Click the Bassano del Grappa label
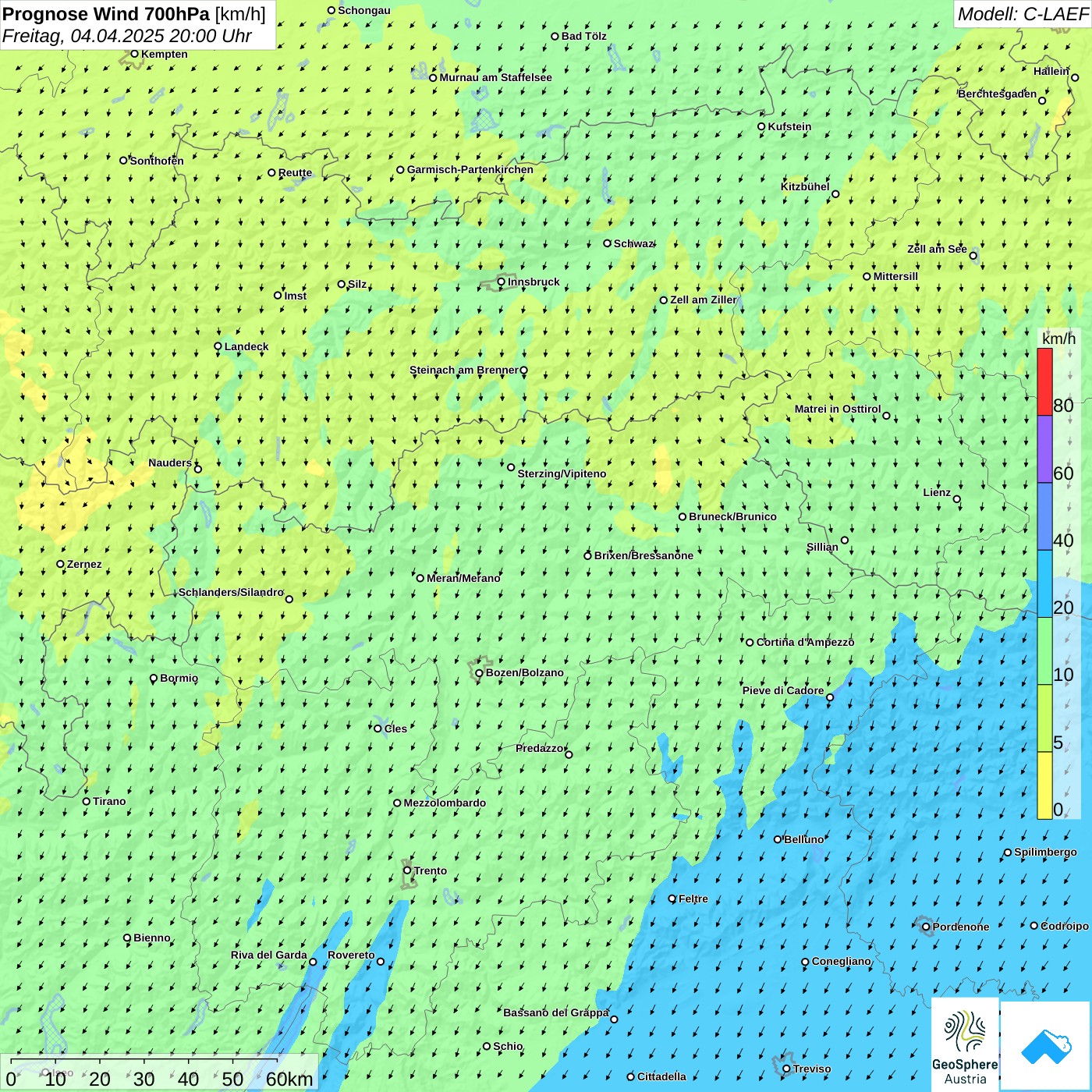This screenshot has height=1092, width=1092. pyautogui.click(x=555, y=1012)
